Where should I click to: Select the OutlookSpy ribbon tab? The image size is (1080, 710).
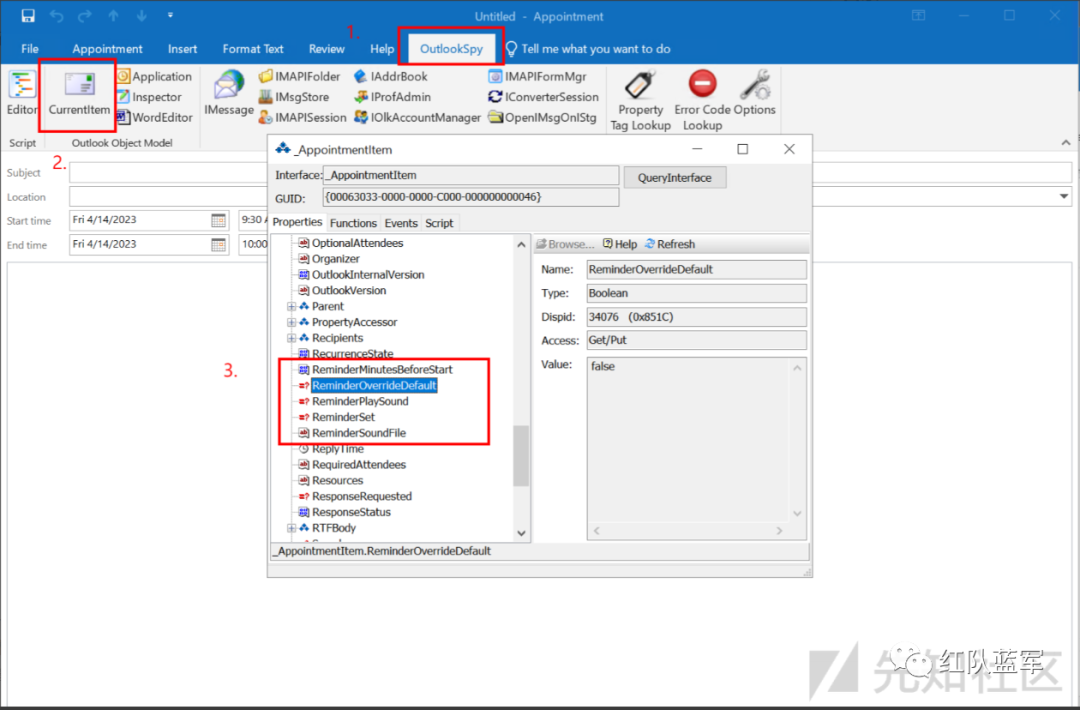click(451, 49)
